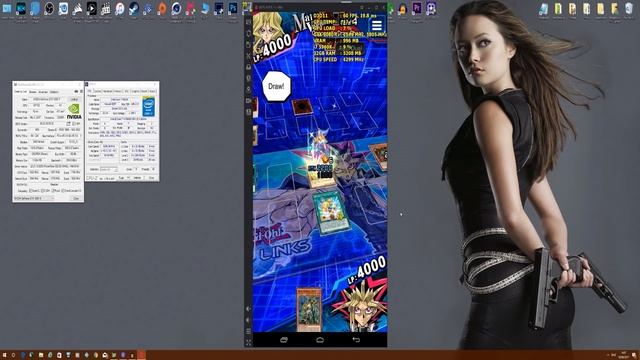The width and height of the screenshot is (640, 360).
Task: Click the NVIDIA logo in GPU-Z
Action: tap(74, 111)
